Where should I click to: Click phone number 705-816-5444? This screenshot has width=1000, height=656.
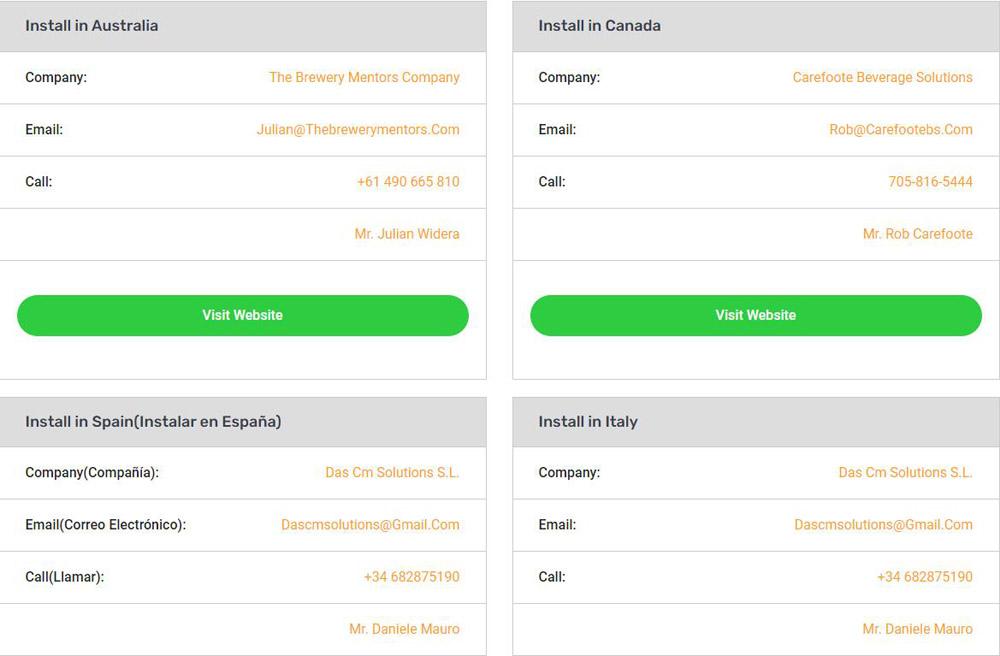pyautogui.click(x=930, y=182)
